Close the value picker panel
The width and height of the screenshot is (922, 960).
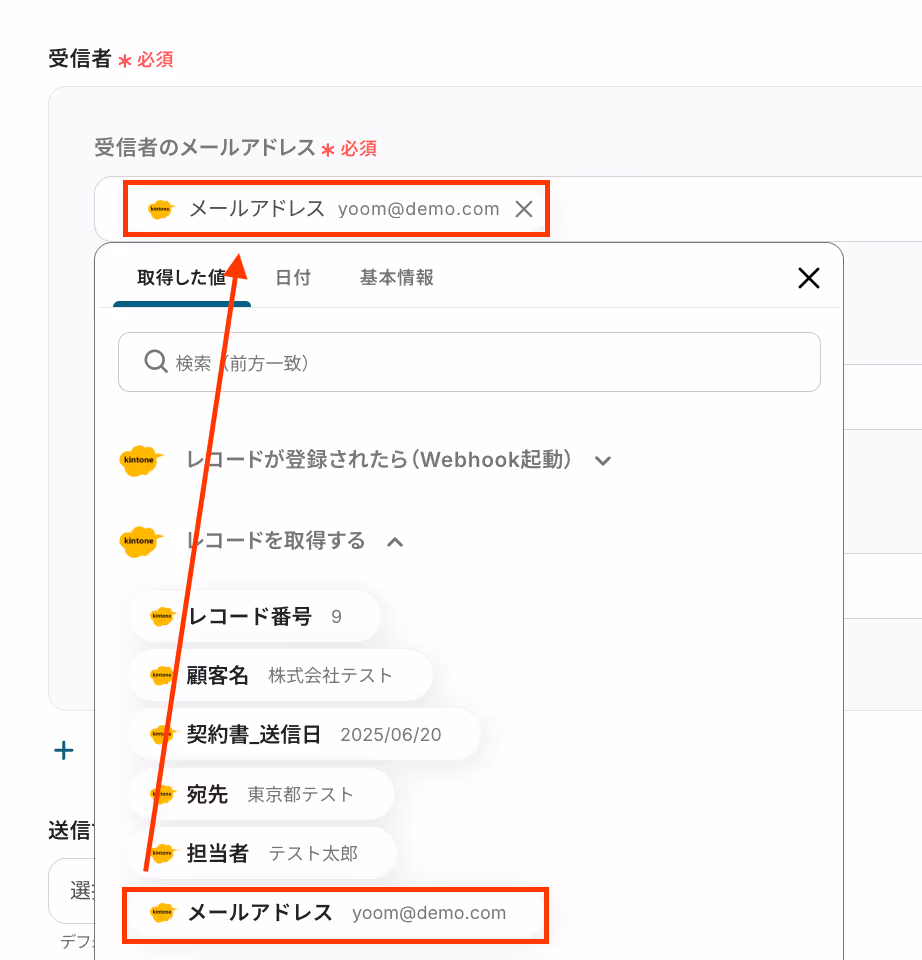(x=809, y=278)
